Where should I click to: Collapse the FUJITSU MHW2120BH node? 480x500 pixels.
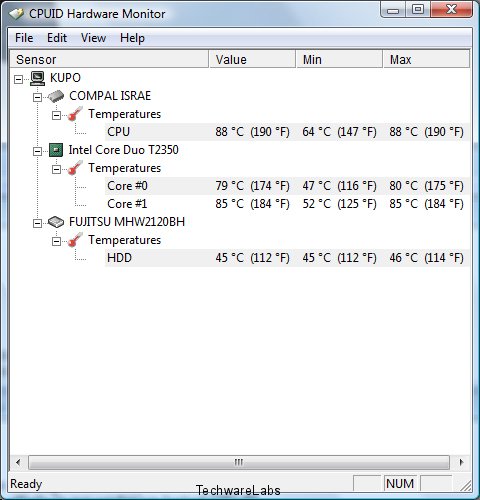pos(37,223)
